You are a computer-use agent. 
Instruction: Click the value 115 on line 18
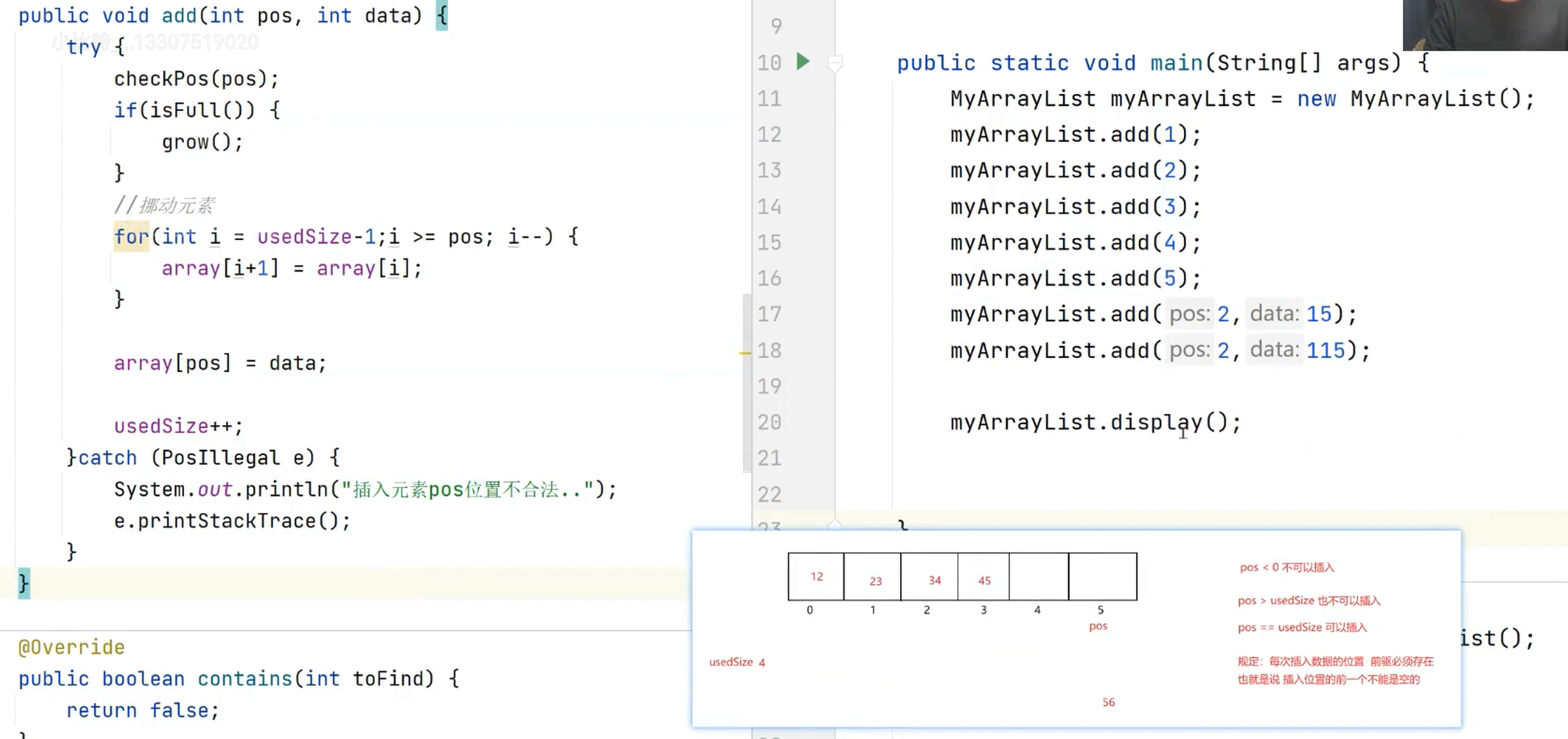point(1326,350)
